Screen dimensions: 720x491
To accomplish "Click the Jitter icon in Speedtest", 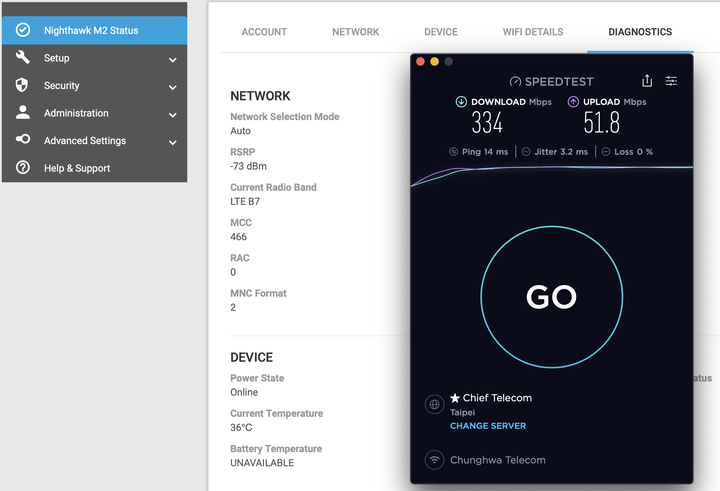I will click(526, 152).
